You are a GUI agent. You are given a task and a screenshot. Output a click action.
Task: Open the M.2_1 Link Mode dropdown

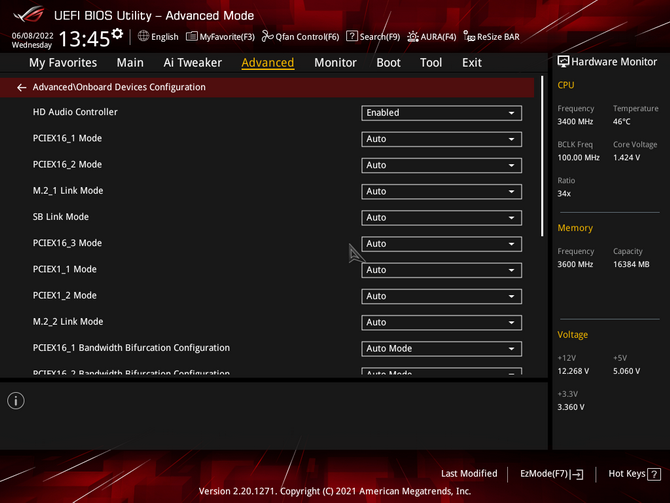point(441,191)
